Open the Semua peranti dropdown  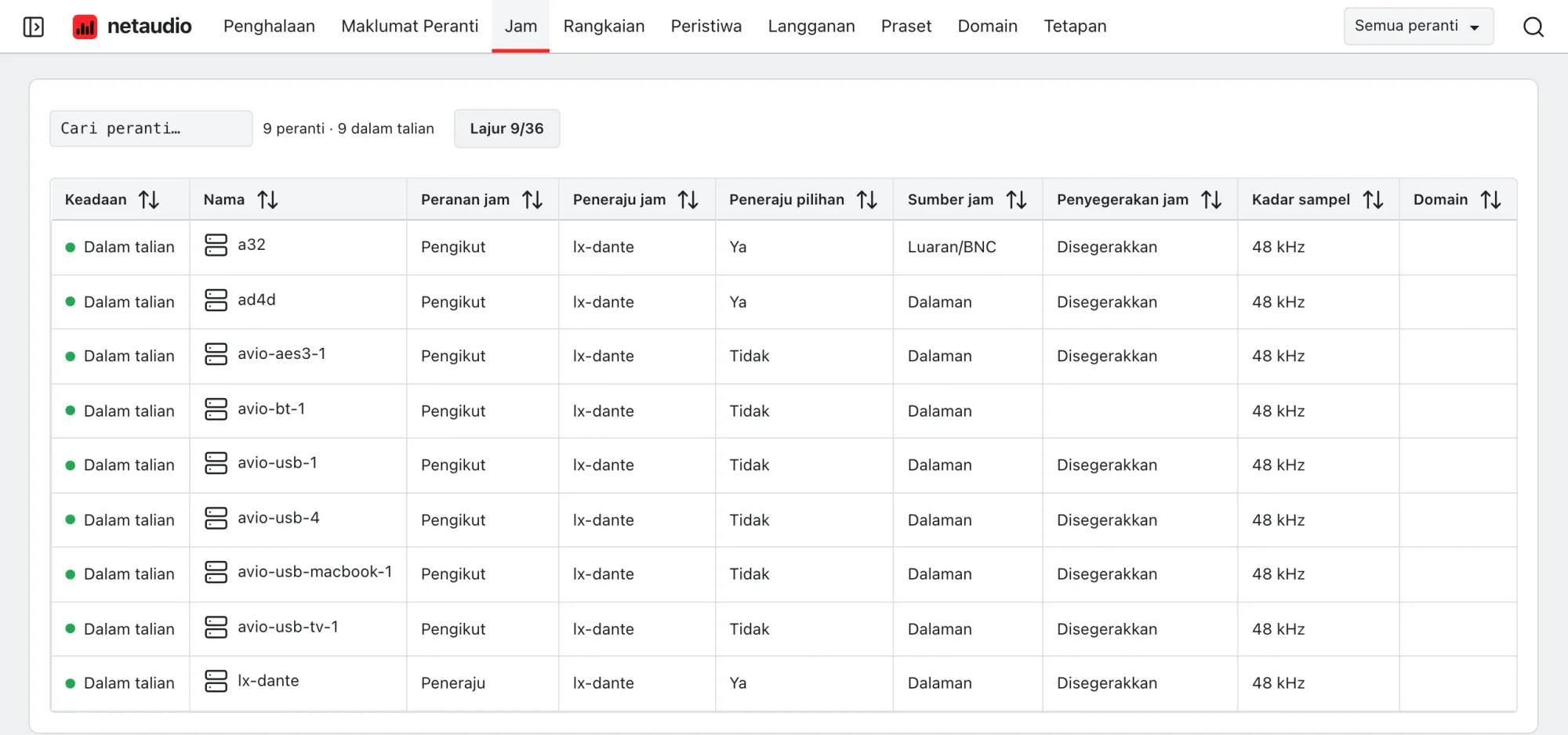click(1418, 26)
